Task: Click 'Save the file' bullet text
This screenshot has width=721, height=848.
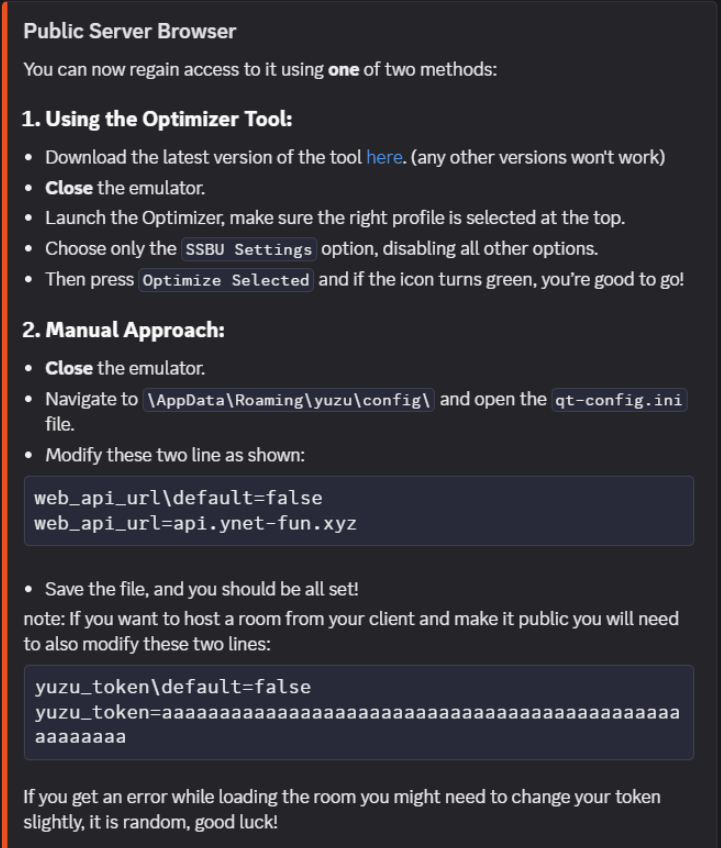Action: click(202, 589)
